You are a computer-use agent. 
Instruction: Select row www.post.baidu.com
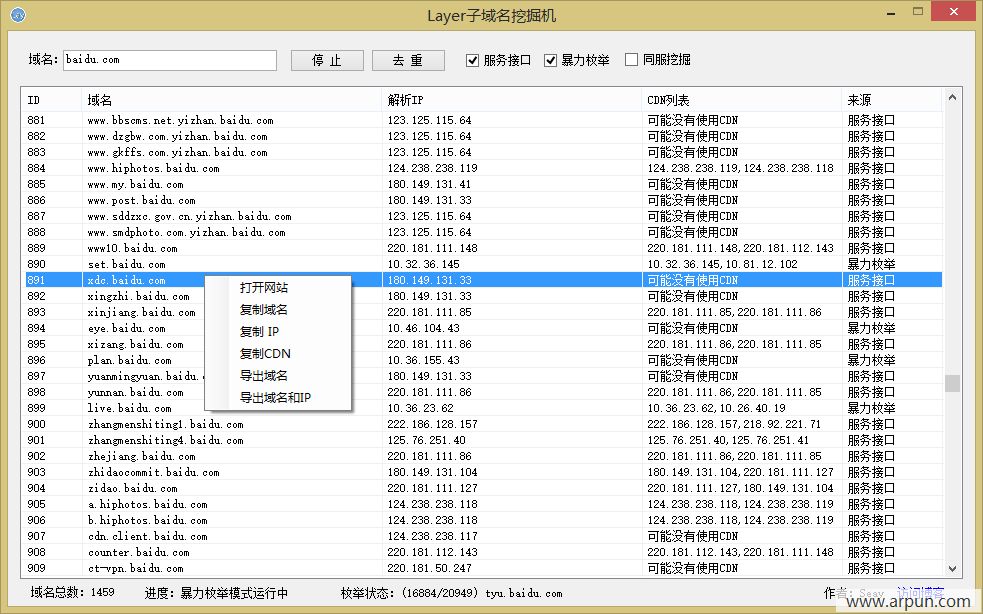tap(483, 200)
